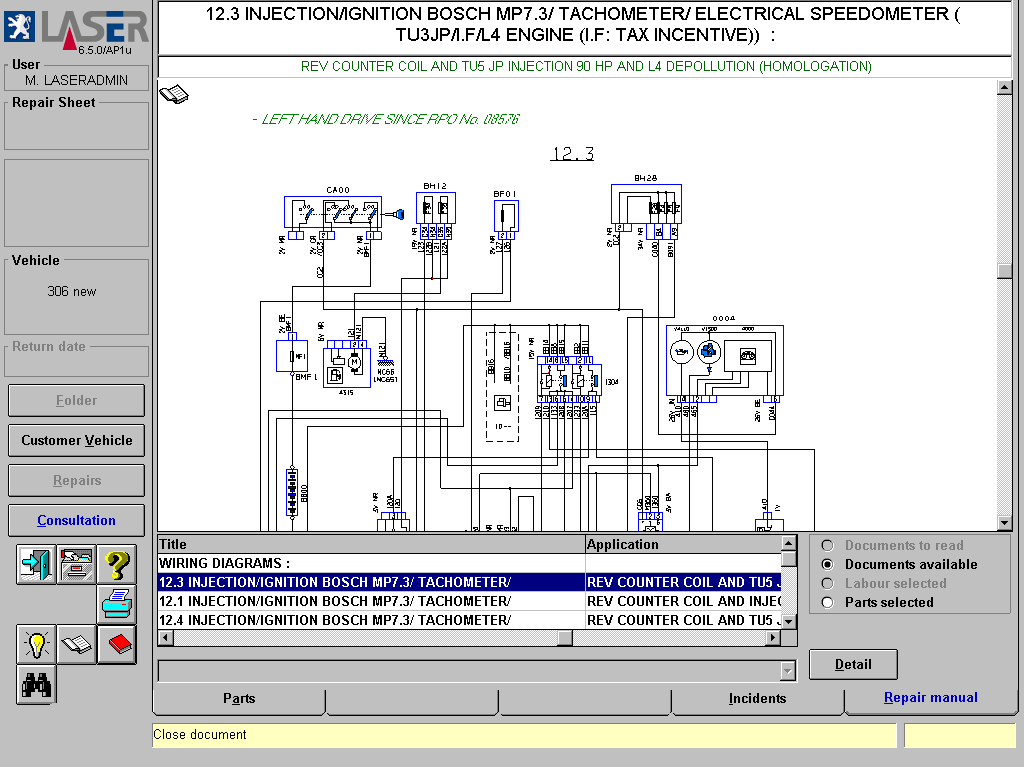
Task: Click the diagram scrollbar down arrow
Action: pyautogui.click(x=1004, y=522)
